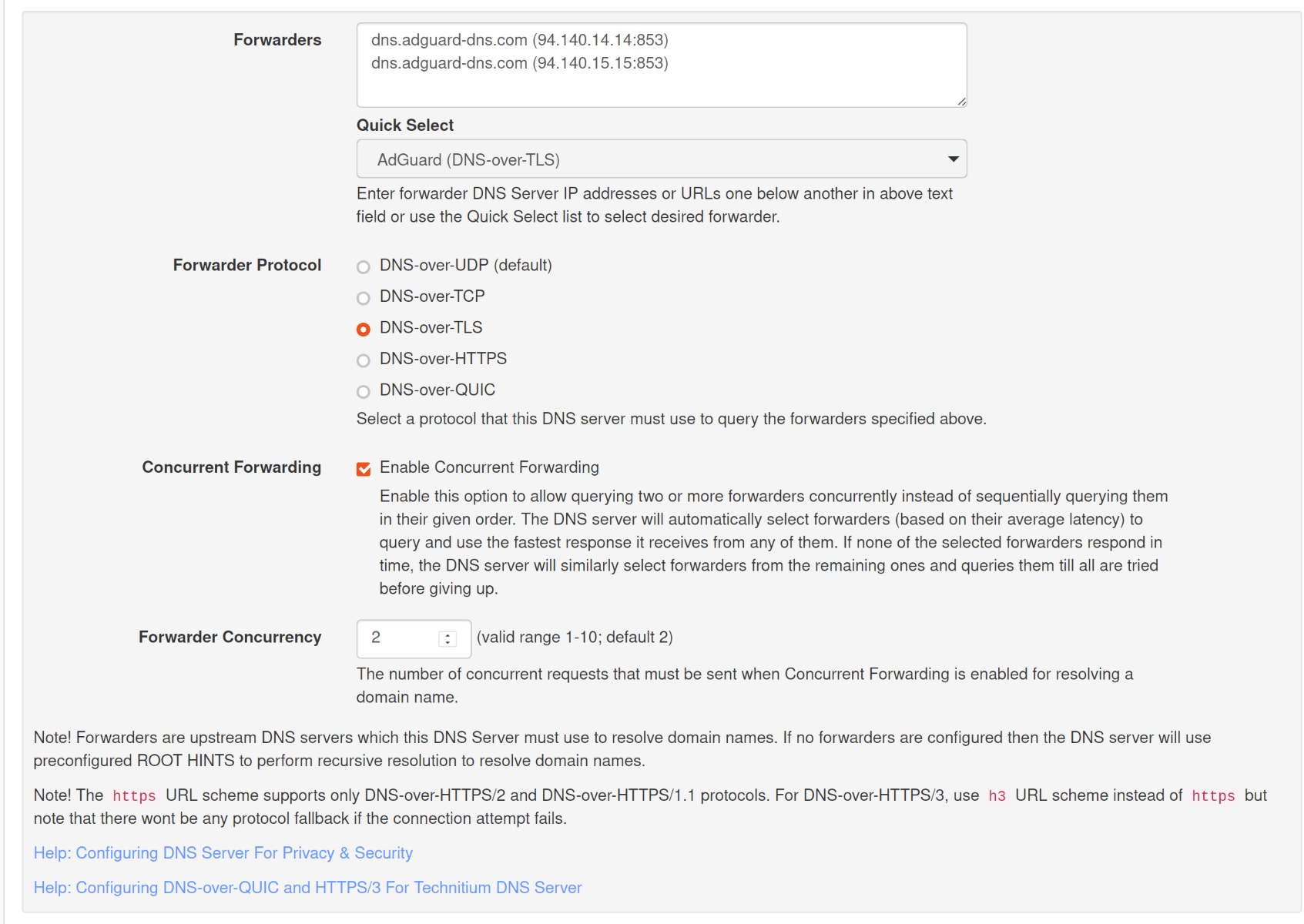The width and height of the screenshot is (1304, 924).
Task: Open the Quick Select dropdown
Action: pyautogui.click(x=662, y=159)
